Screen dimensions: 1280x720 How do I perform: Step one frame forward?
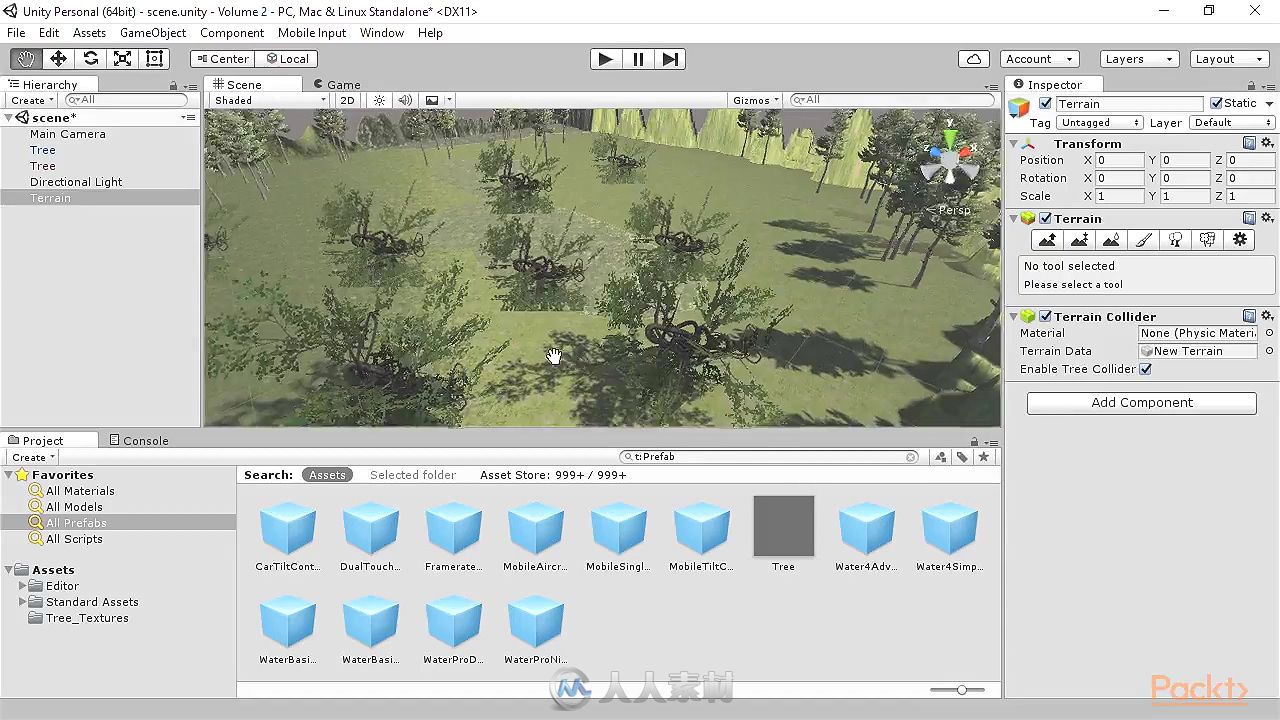[670, 59]
